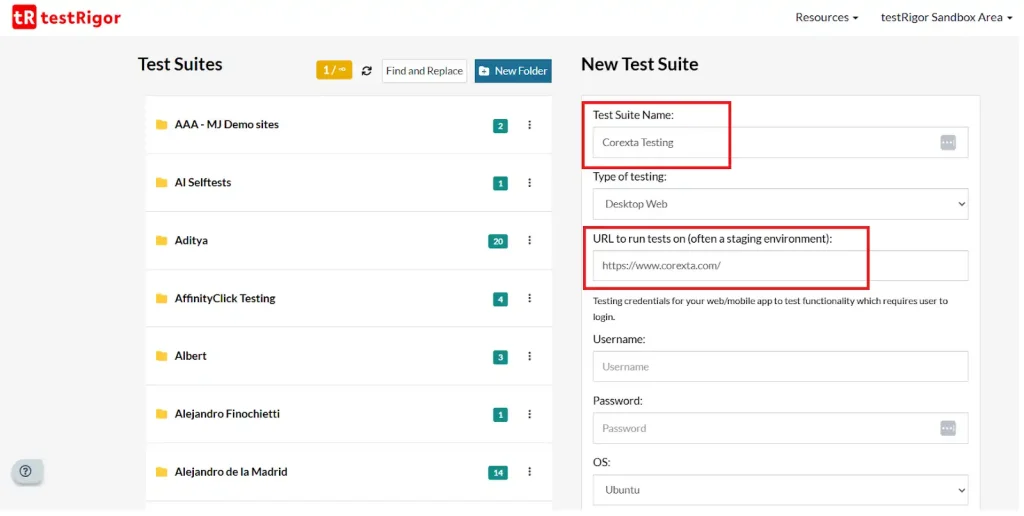Open Find and Replace

point(424,71)
